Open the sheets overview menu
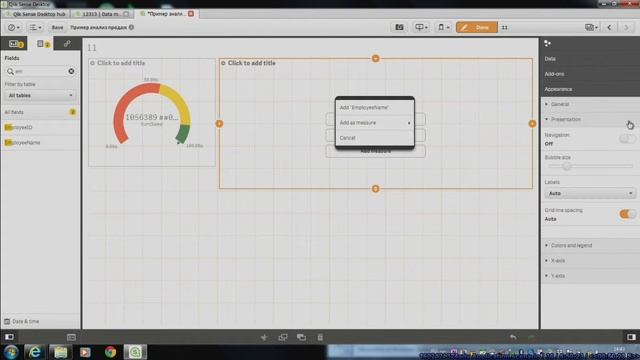 [591, 27]
